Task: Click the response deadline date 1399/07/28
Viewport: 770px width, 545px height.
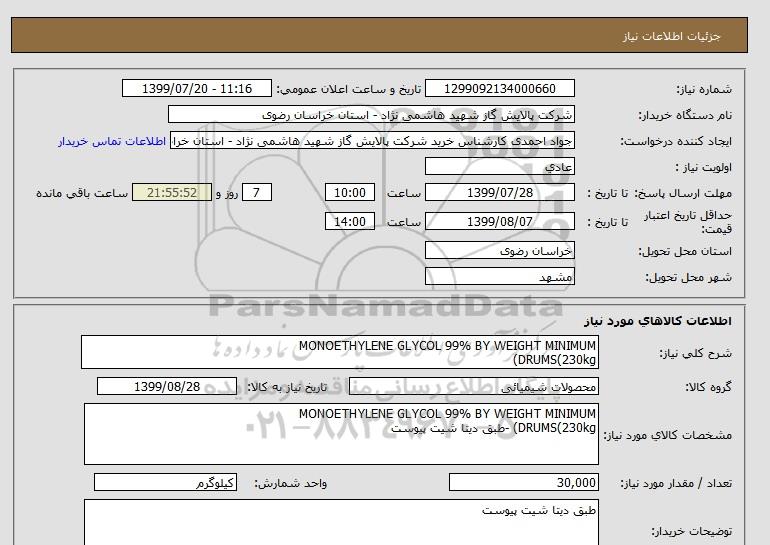Action: [x=500, y=193]
